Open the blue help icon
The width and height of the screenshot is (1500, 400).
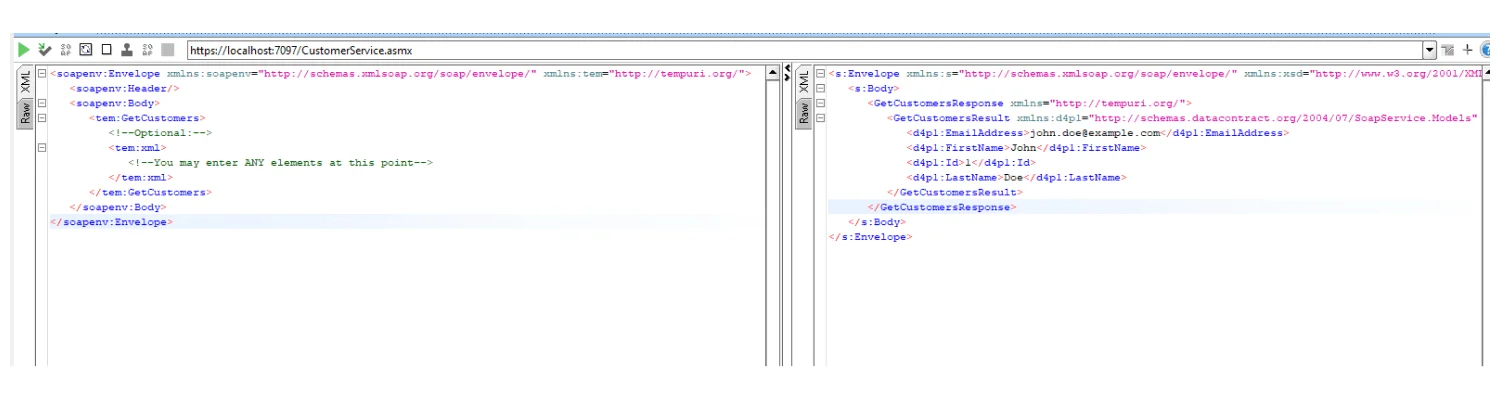(1487, 49)
